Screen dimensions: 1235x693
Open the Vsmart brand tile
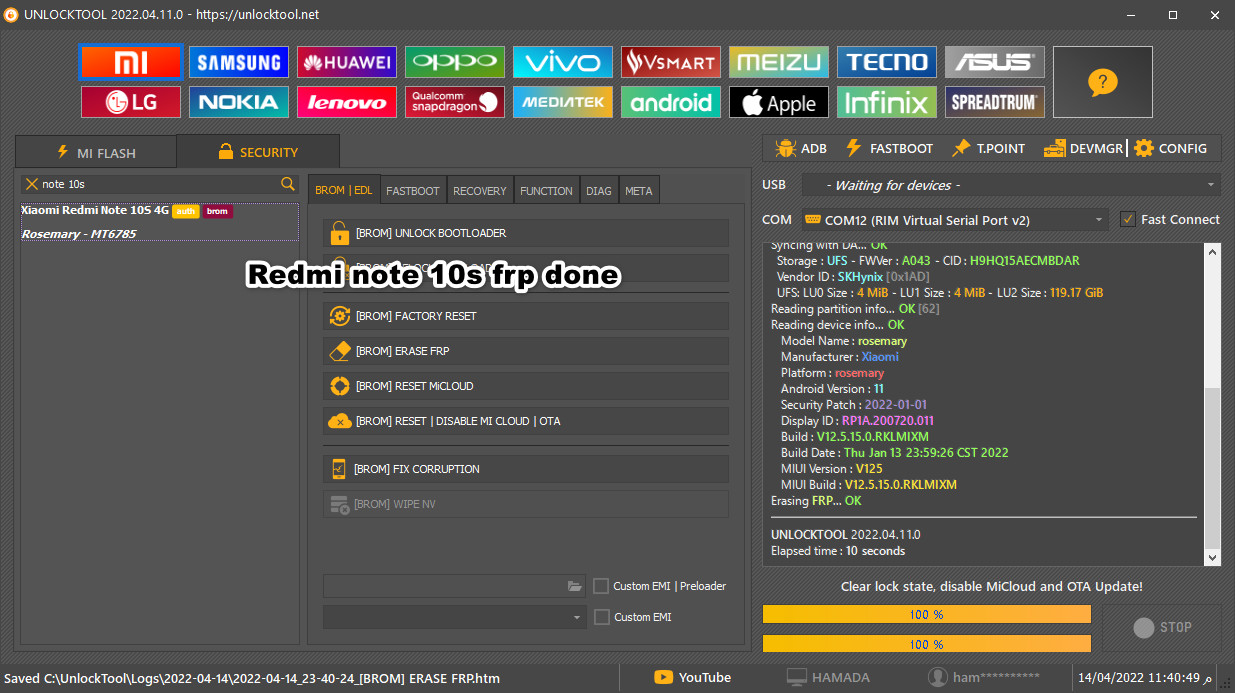[x=670, y=62]
